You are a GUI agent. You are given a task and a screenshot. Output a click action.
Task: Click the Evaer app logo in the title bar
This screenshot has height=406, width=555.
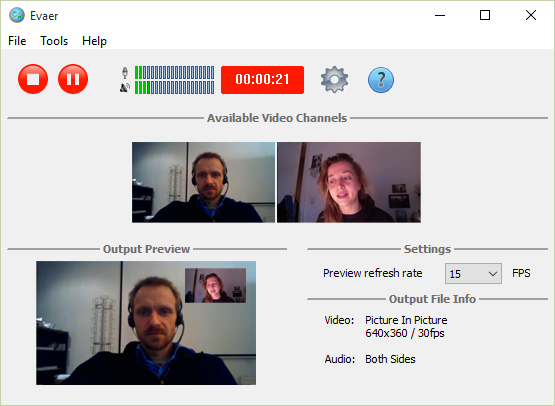tap(17, 15)
